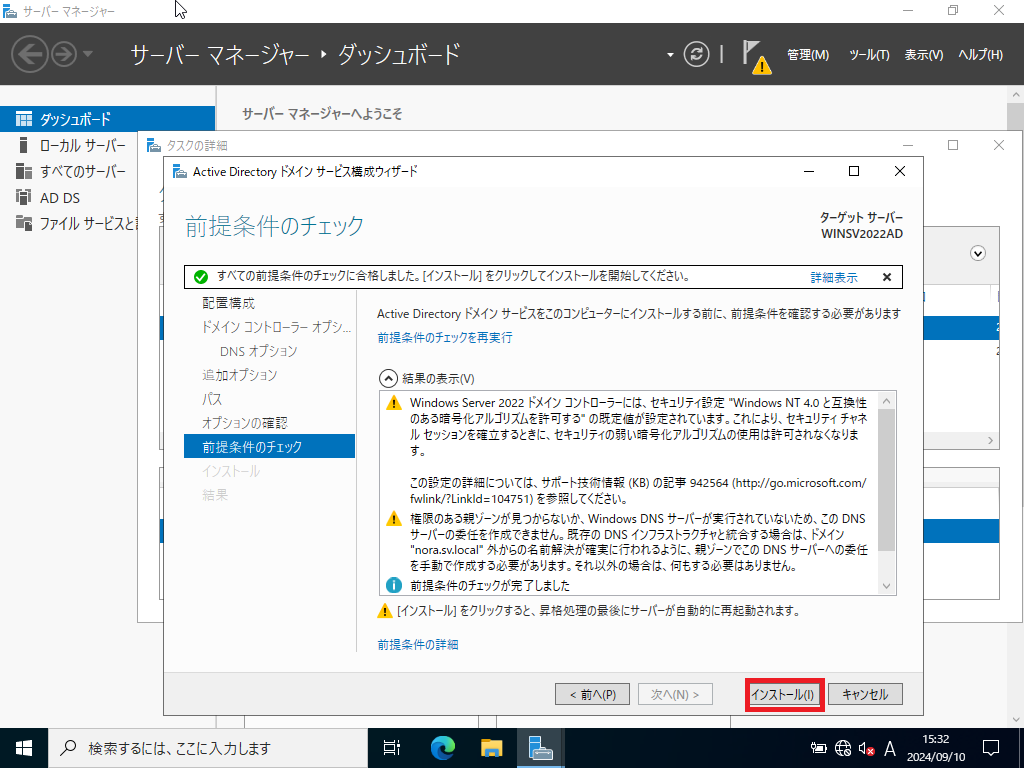Open the notification center icon
Screen dimensions: 1024x768
[991, 748]
